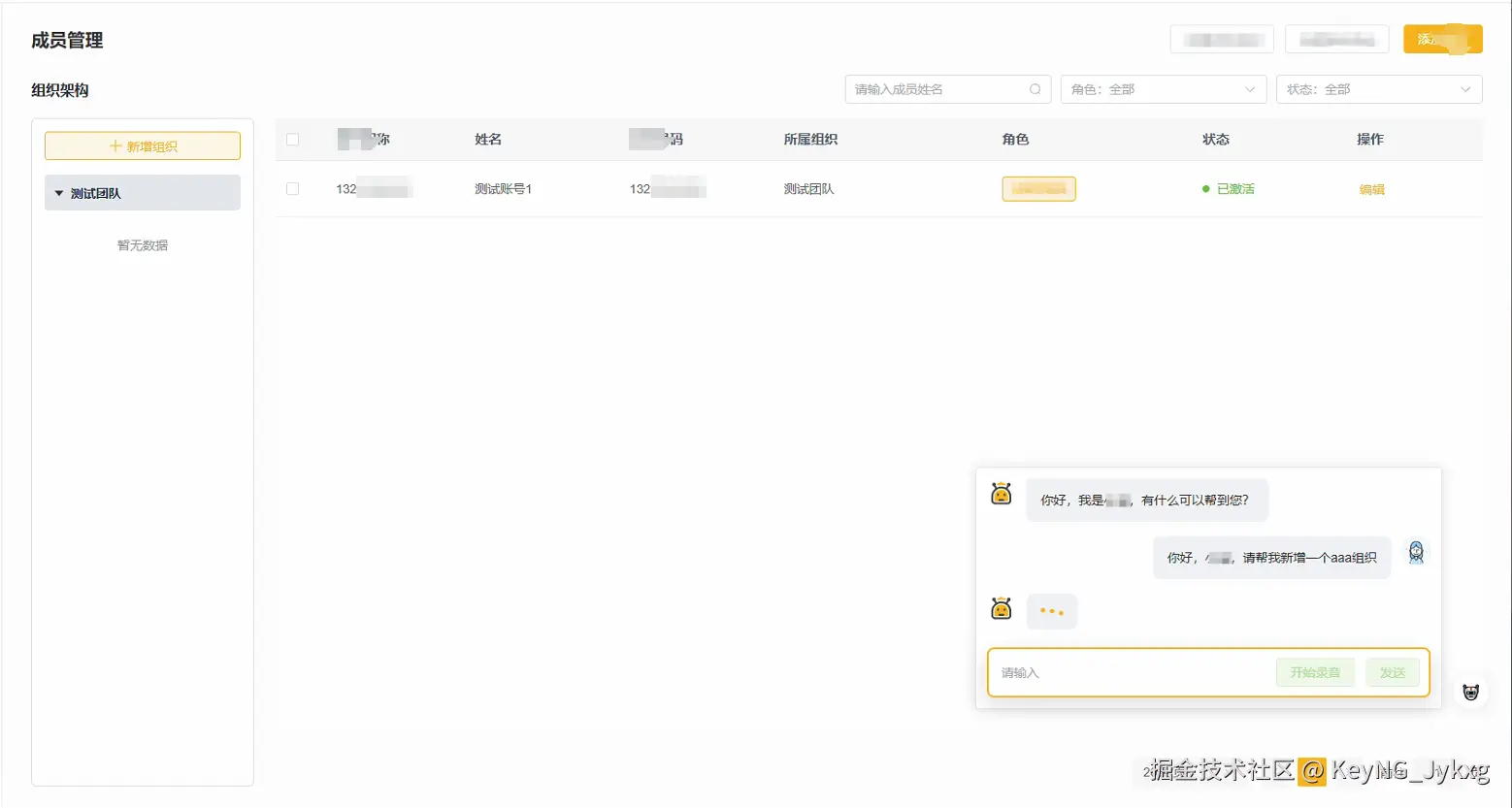Image resolution: width=1512 pixels, height=808 pixels.
Task: Click the 已激活 status text
Action: pos(1235,189)
